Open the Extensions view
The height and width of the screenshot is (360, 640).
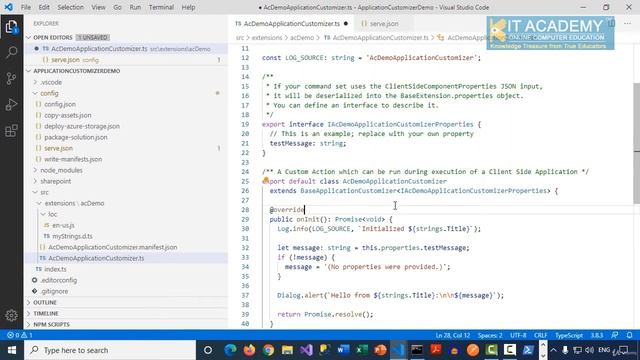coord(11,131)
